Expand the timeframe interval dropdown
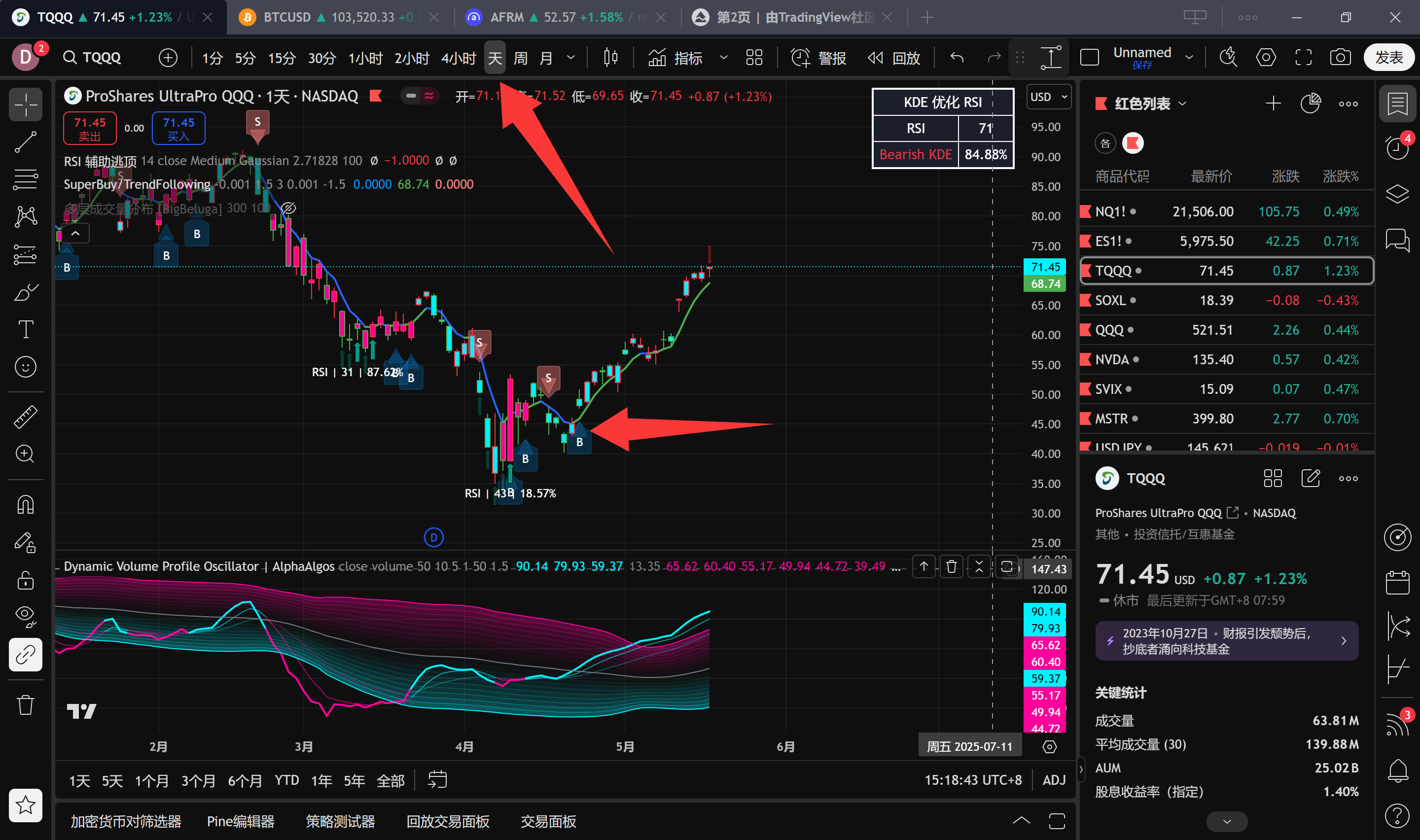Image resolution: width=1420 pixels, height=840 pixels. [x=571, y=58]
